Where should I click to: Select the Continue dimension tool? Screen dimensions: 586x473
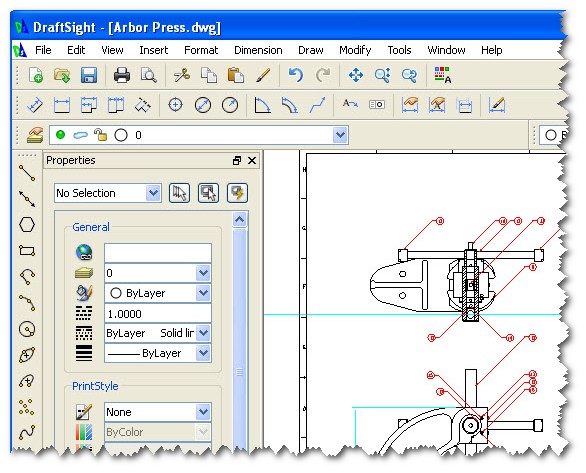116,105
